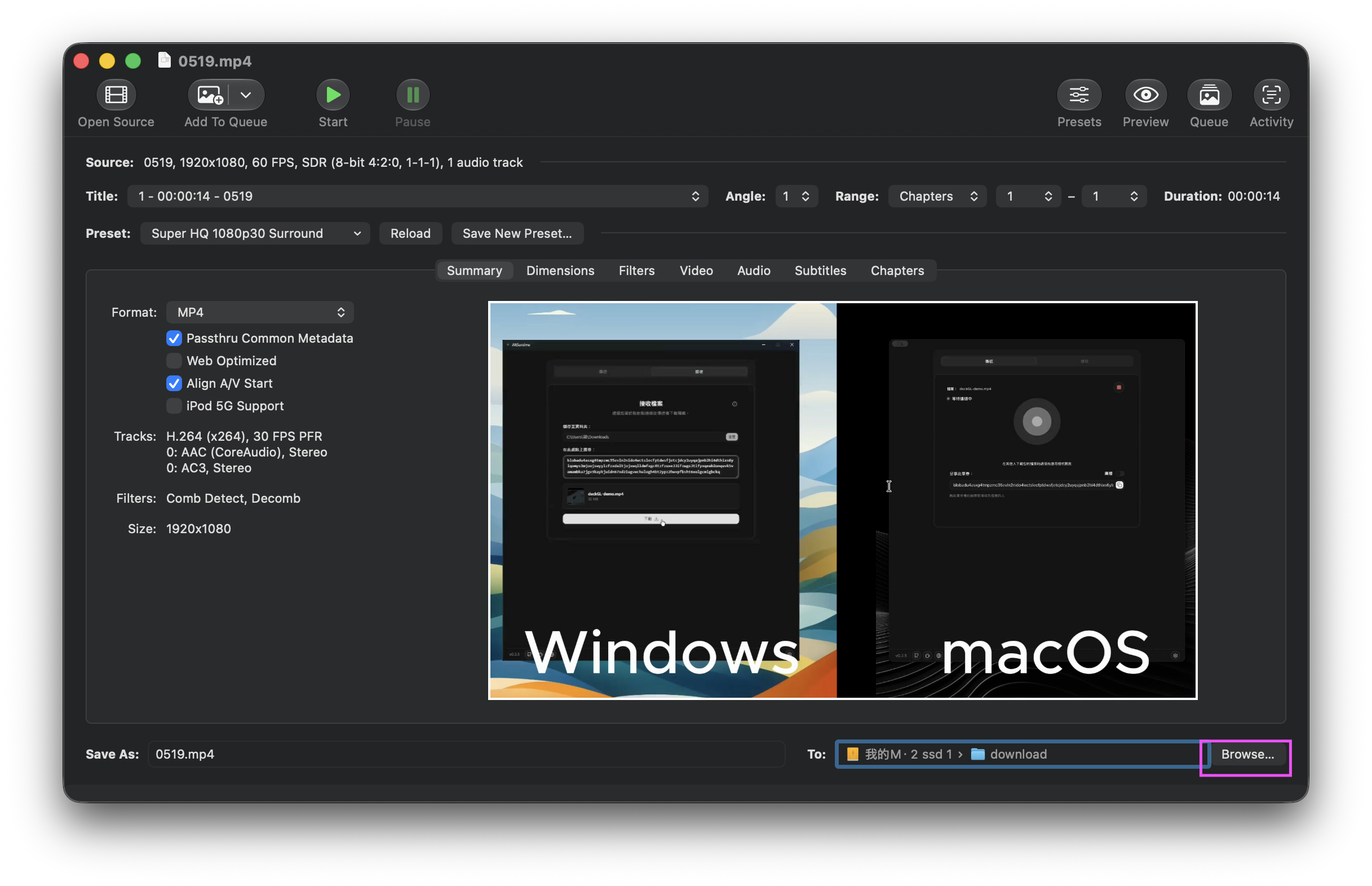
Task: Click the Size value 1920x1080
Action: [x=198, y=529]
